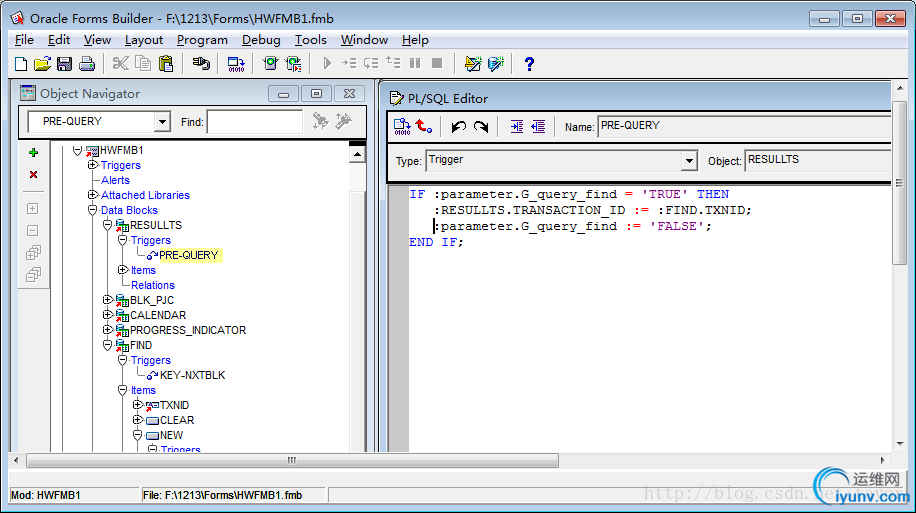Select the Relations node under RESULLTS

pyautogui.click(x=152, y=285)
